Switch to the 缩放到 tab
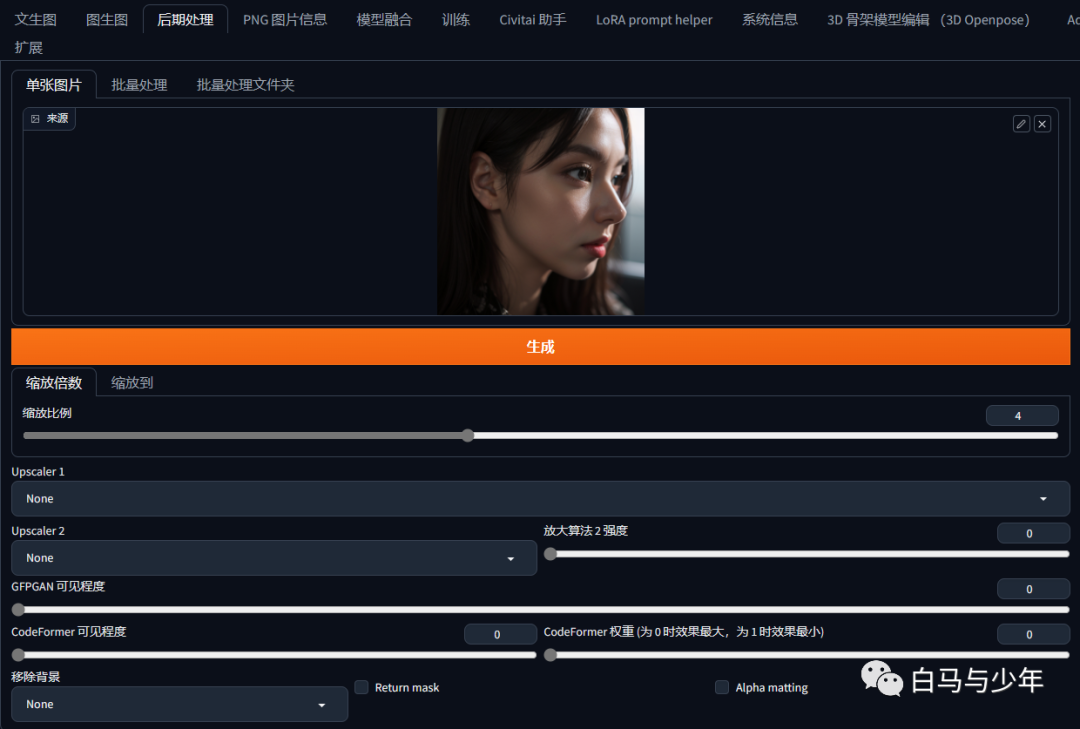The width and height of the screenshot is (1080, 729). [132, 382]
